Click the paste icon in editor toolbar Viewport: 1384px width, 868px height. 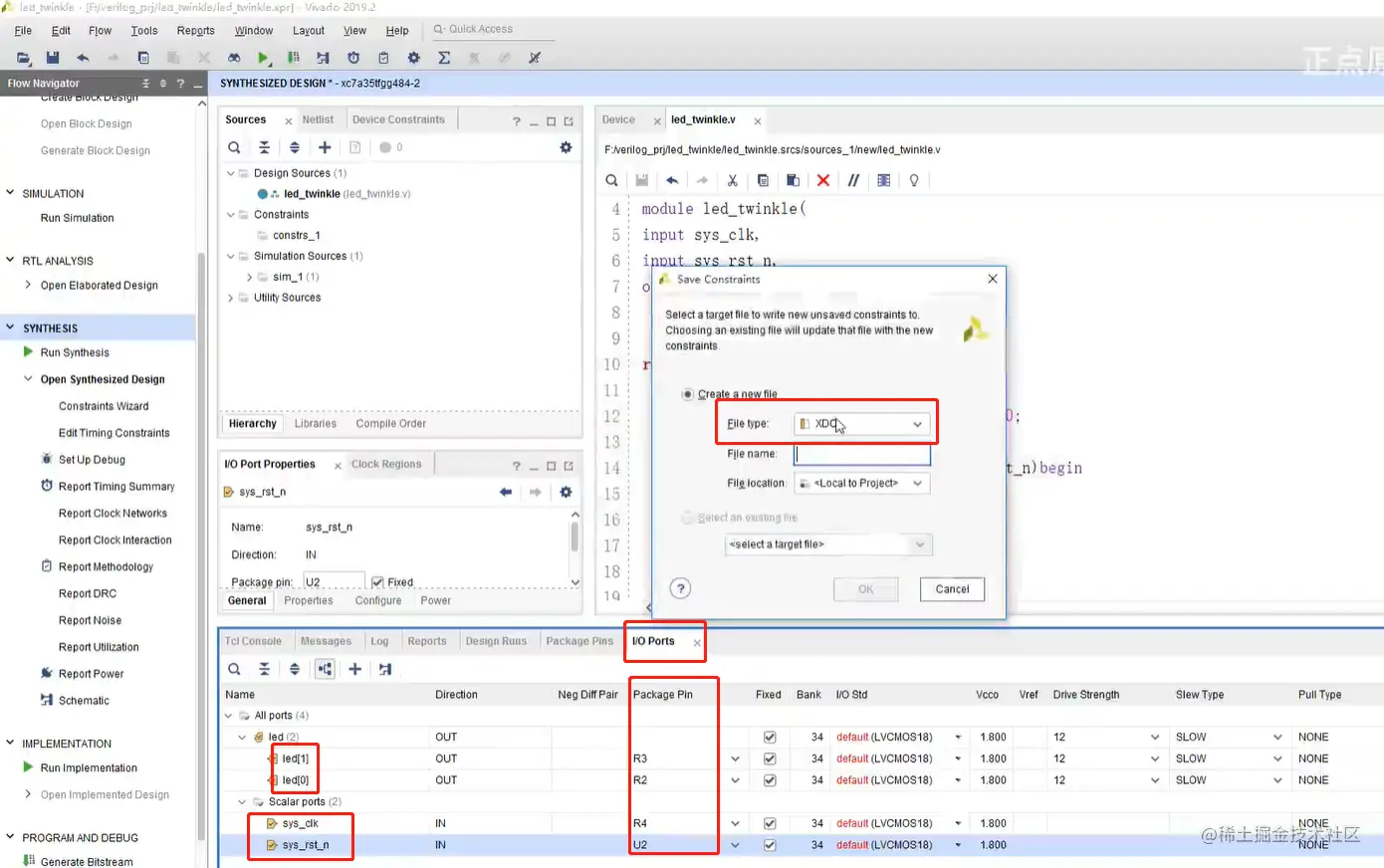pos(793,180)
